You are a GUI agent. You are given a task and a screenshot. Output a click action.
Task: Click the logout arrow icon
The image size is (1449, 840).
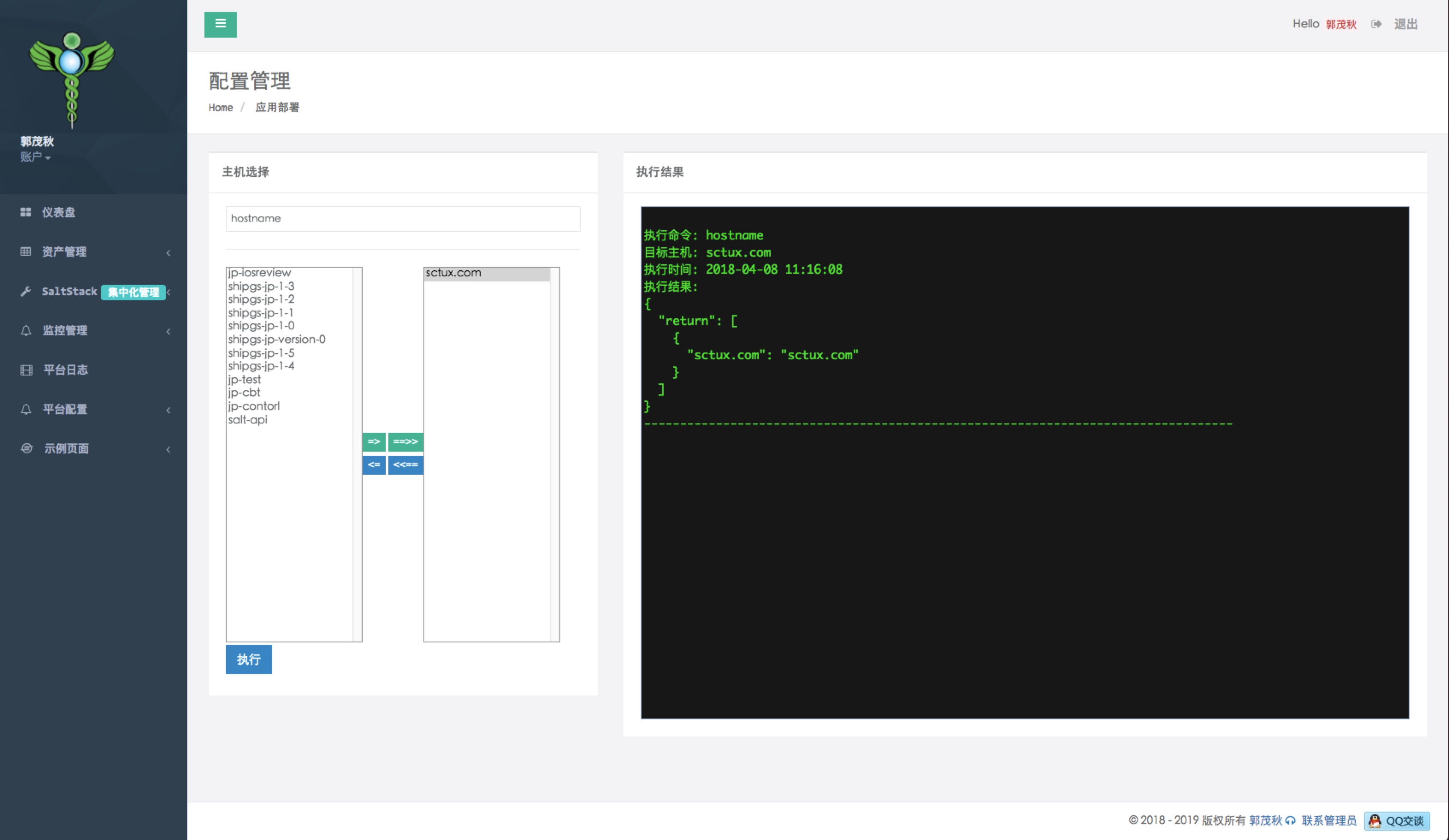click(x=1375, y=24)
